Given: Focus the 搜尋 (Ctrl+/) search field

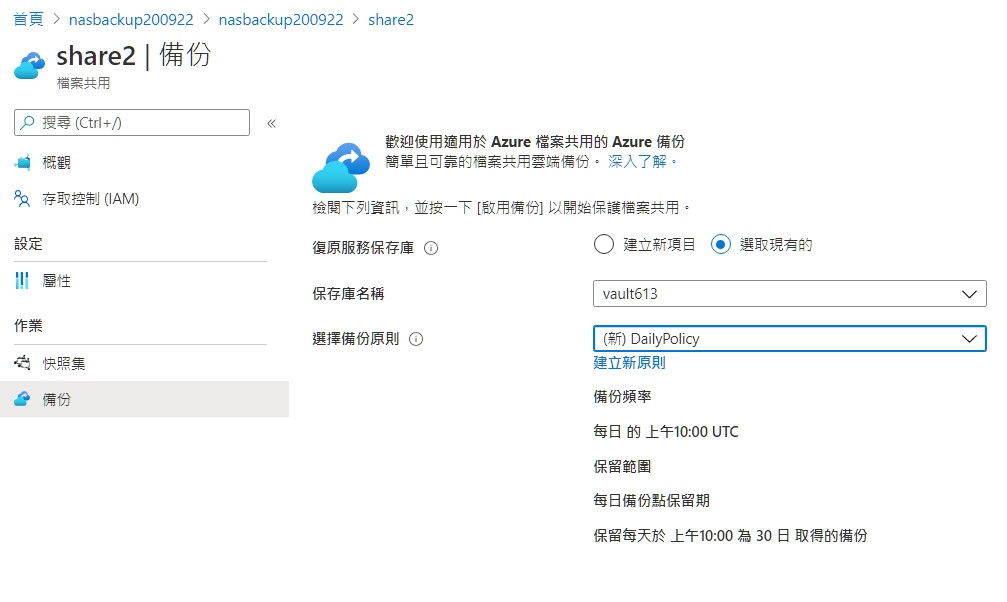Looking at the screenshot, I should (132, 122).
